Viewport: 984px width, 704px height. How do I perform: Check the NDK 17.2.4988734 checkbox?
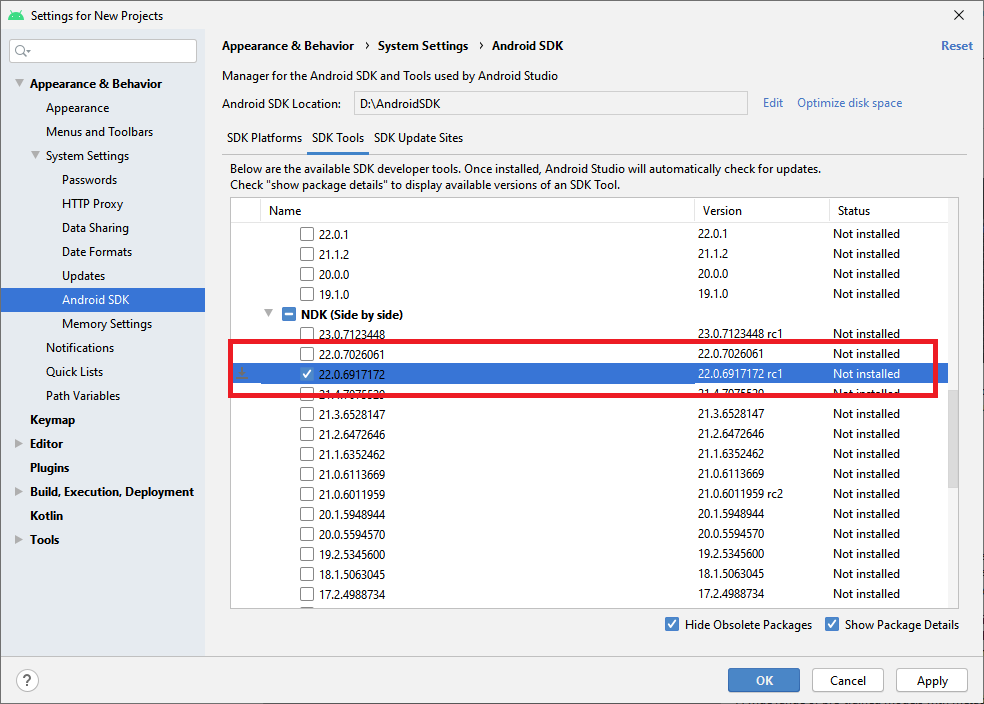coord(307,594)
